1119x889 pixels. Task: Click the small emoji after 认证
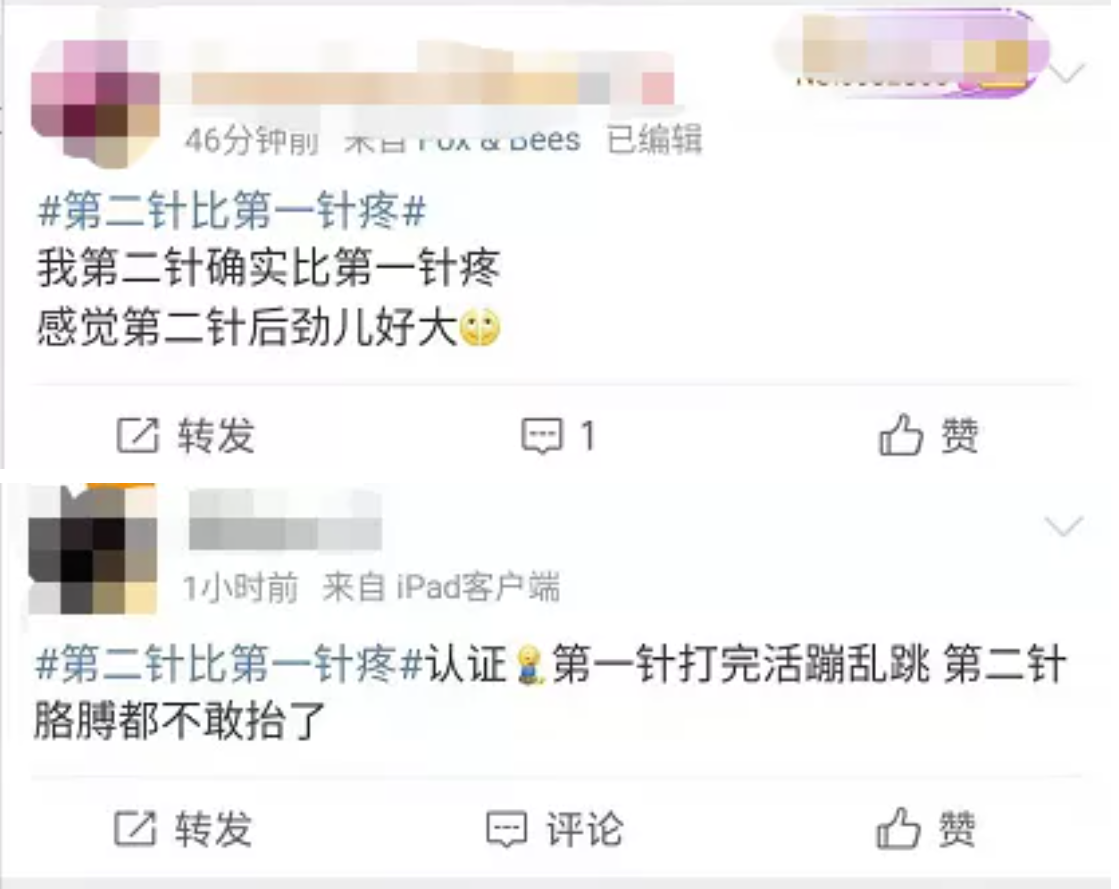530,665
